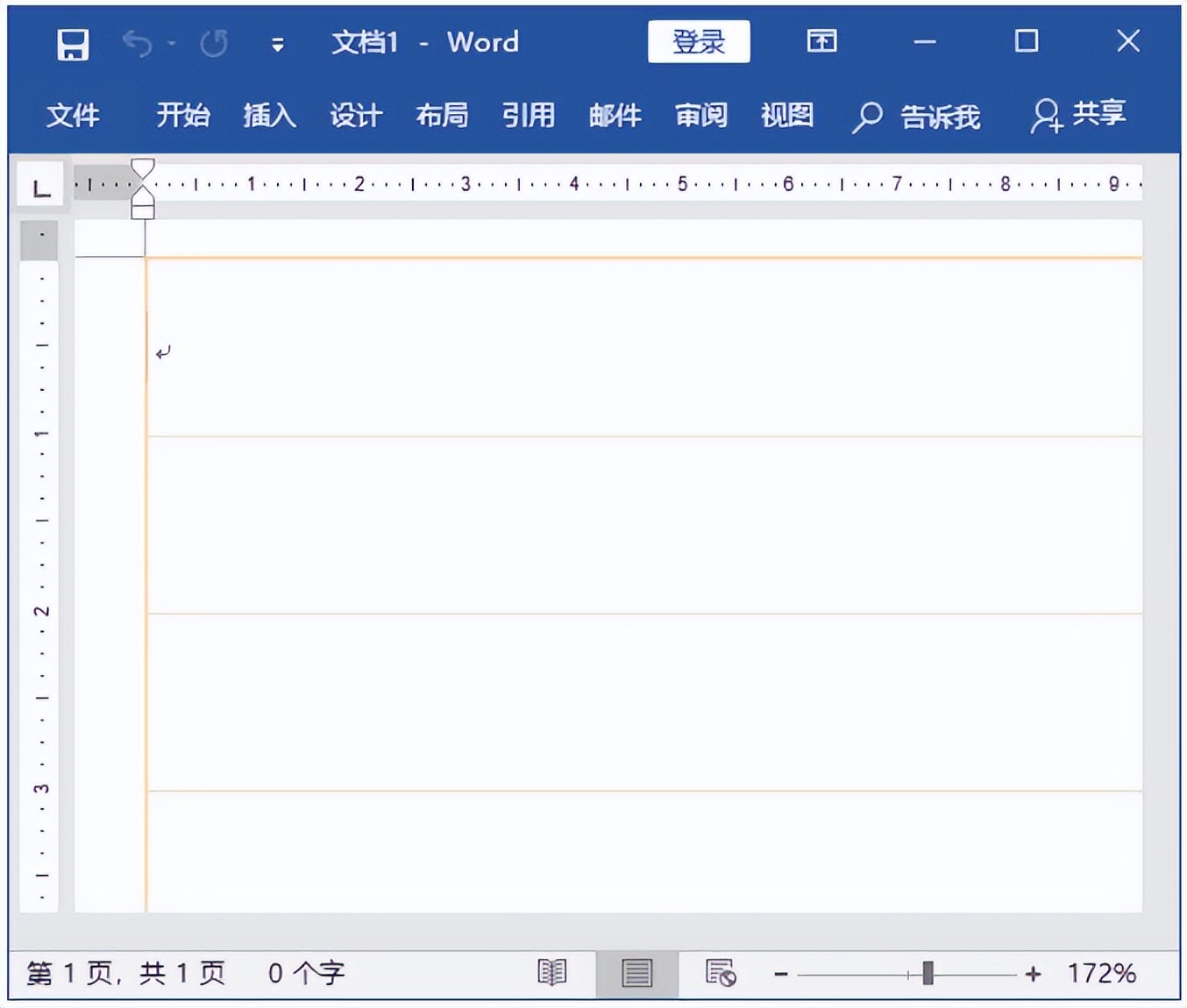Image resolution: width=1187 pixels, height=1008 pixels.
Task: Switch to the 插入 ribbon tab
Action: 269,115
